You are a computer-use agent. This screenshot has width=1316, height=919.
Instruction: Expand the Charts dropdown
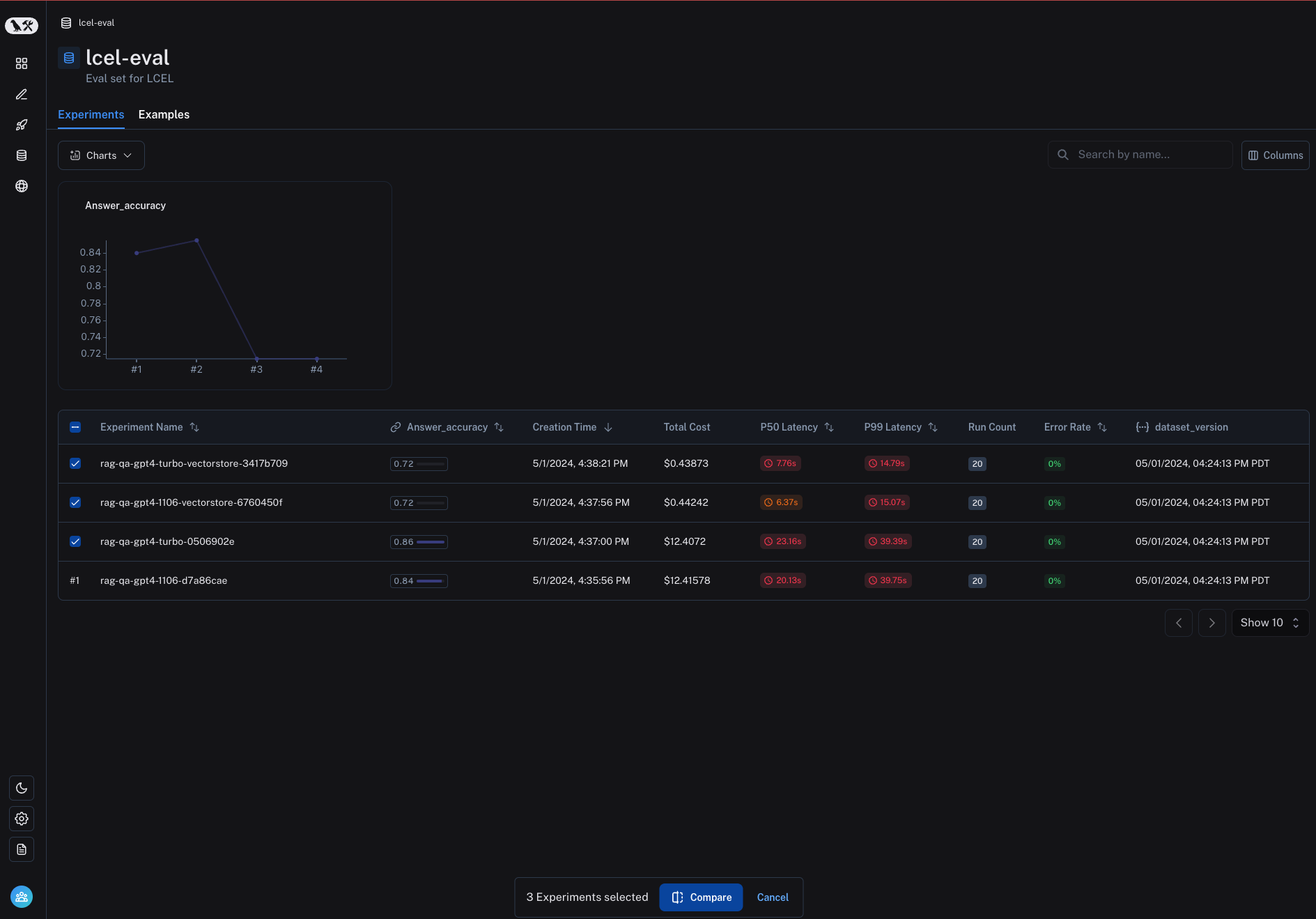point(101,155)
